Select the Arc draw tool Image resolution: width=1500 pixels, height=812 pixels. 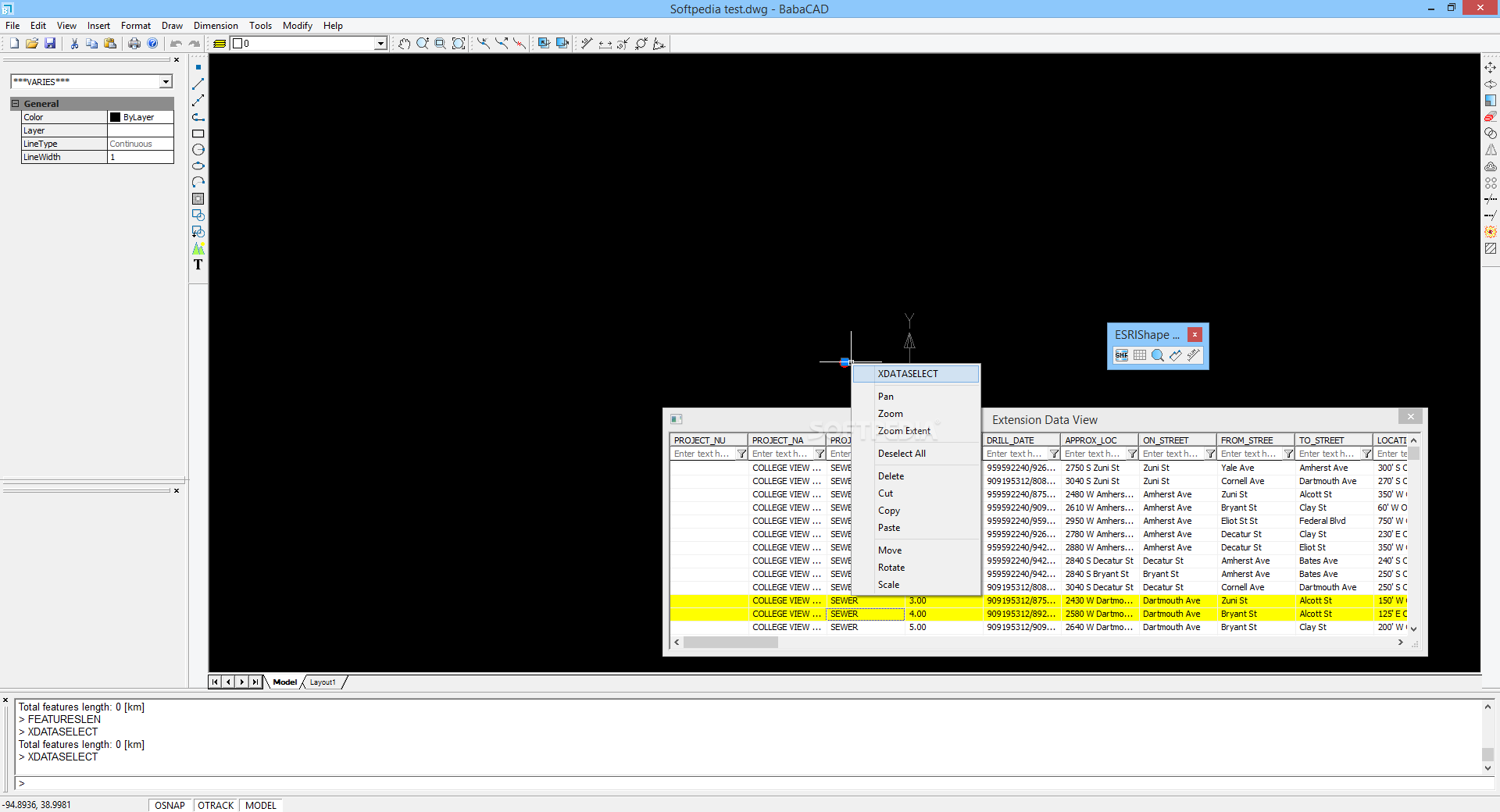[198, 182]
